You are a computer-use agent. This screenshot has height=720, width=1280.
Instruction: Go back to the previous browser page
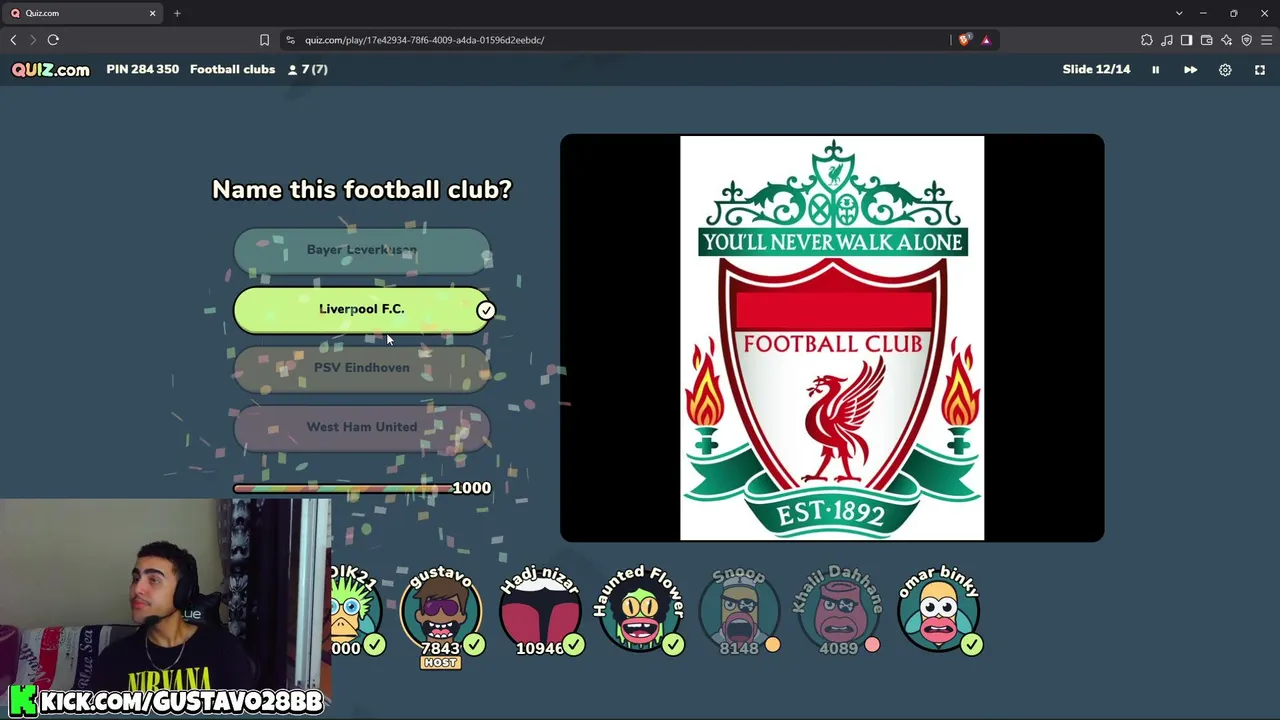point(13,40)
